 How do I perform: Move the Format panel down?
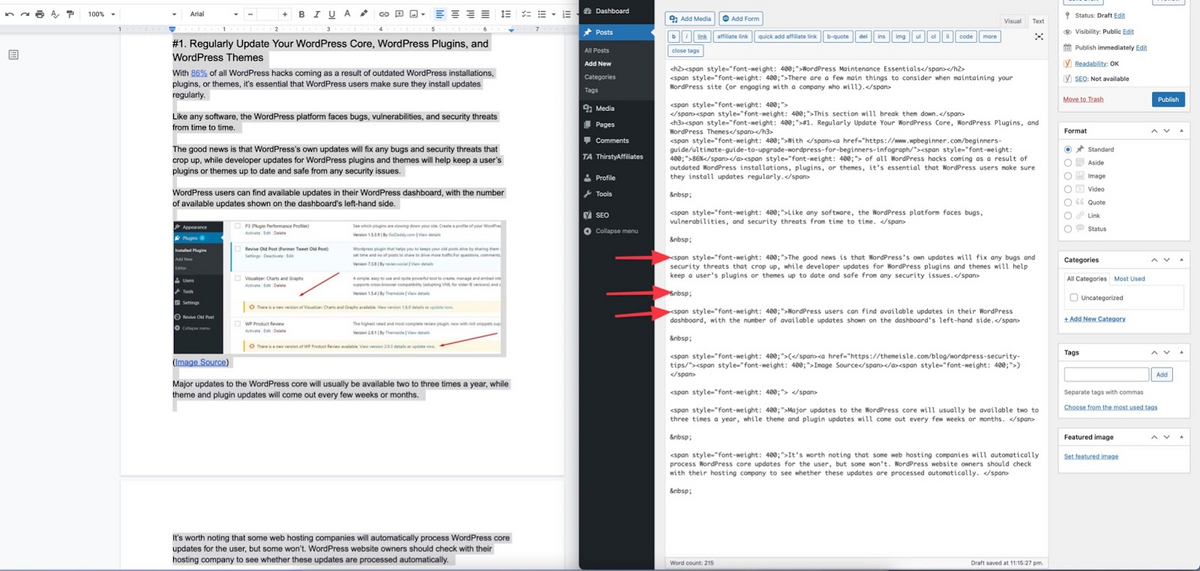pos(1168,131)
